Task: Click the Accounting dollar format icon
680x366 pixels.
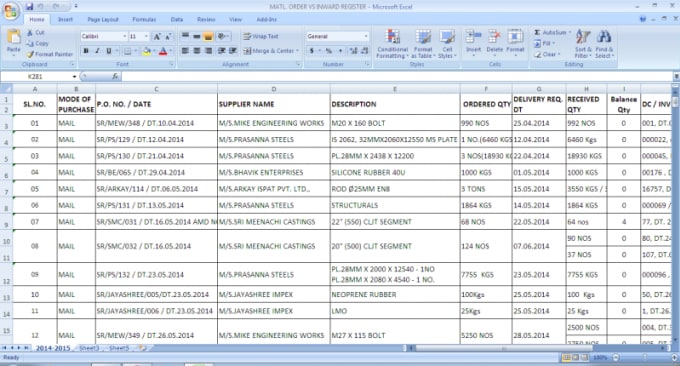Action: [311, 51]
